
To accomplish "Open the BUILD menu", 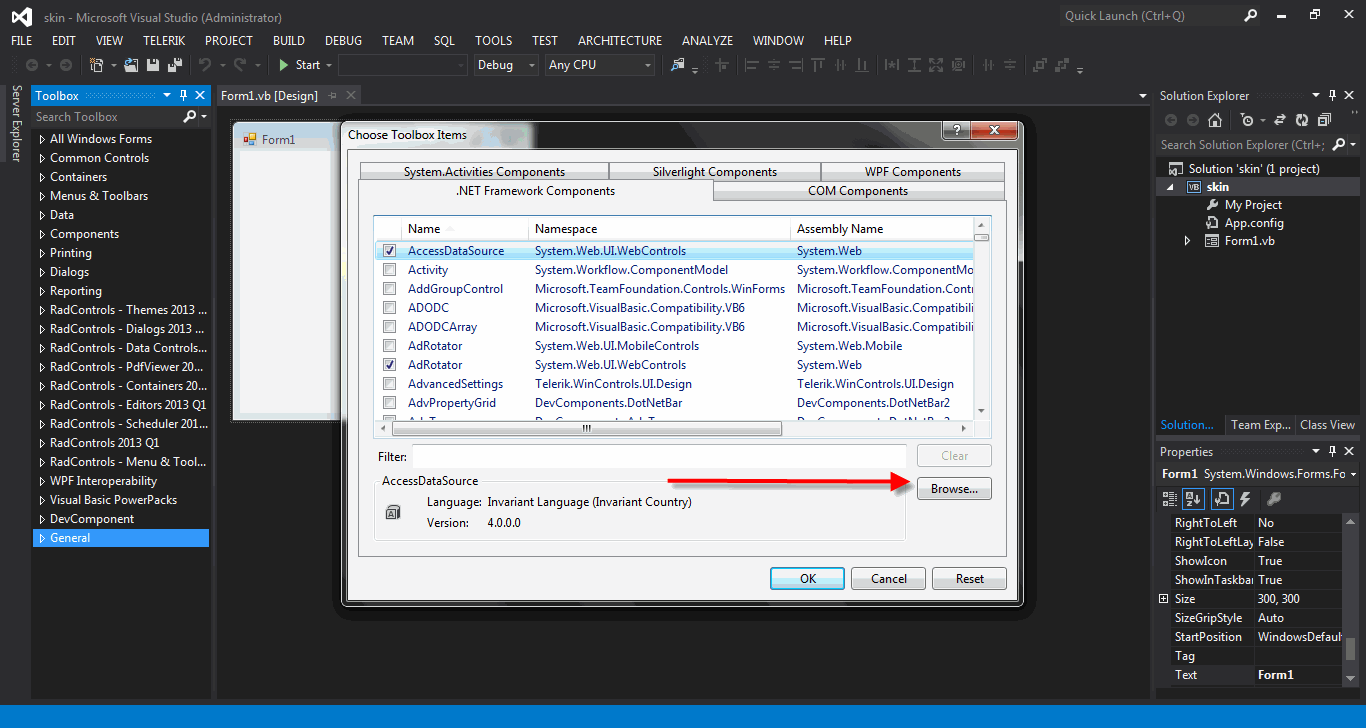I will [289, 41].
